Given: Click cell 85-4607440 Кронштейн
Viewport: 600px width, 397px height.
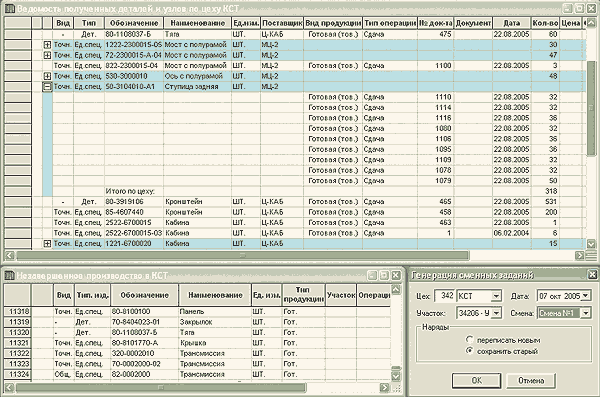Looking at the screenshot, I should 133,212.
